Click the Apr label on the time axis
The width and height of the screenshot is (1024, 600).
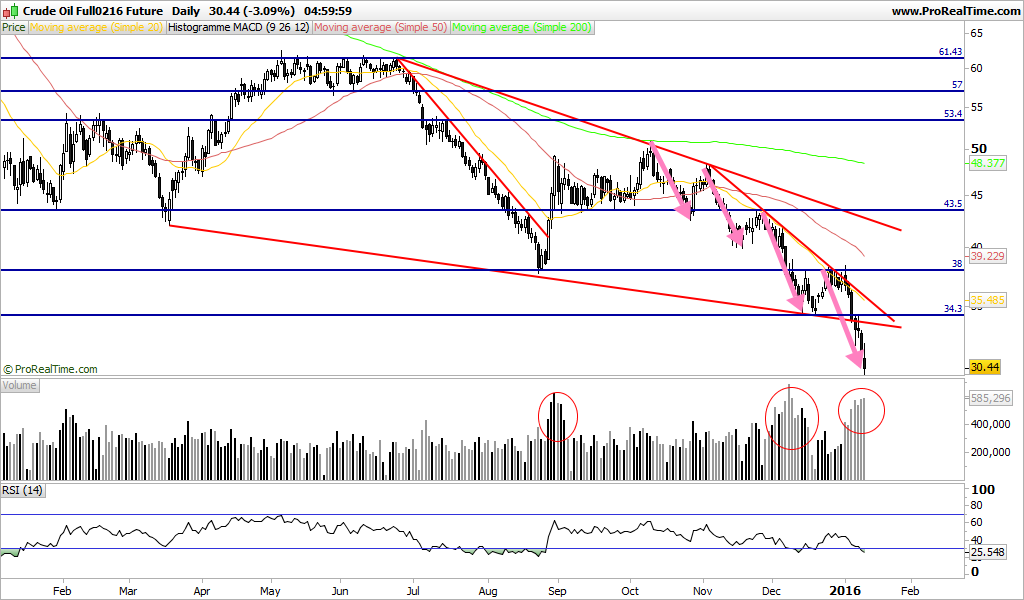pyautogui.click(x=202, y=591)
